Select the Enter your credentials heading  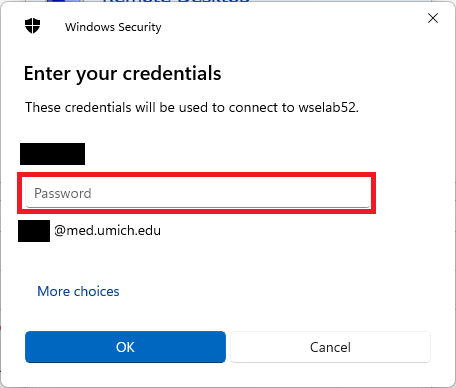click(x=122, y=74)
